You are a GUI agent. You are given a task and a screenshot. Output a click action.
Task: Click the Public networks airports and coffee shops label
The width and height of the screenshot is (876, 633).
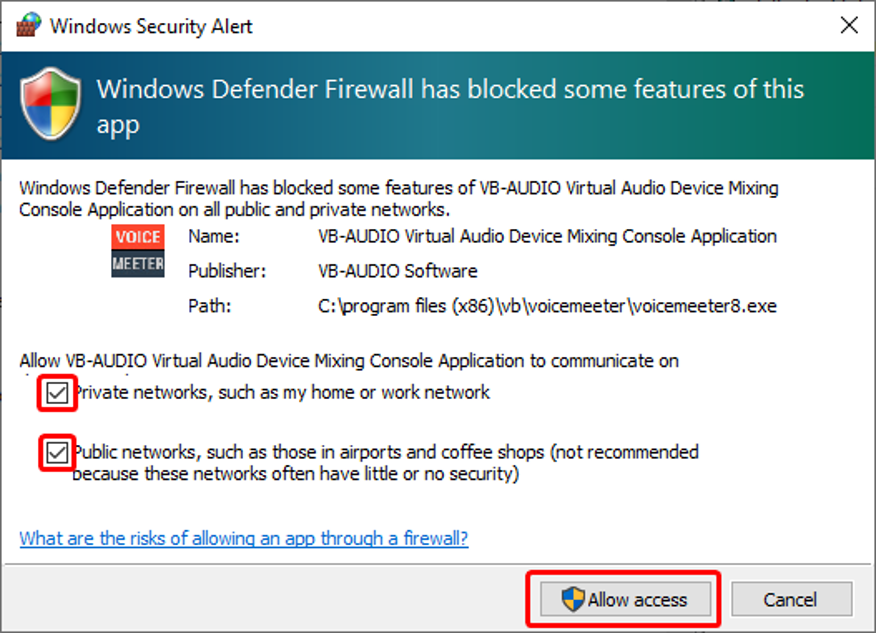[x=385, y=463]
